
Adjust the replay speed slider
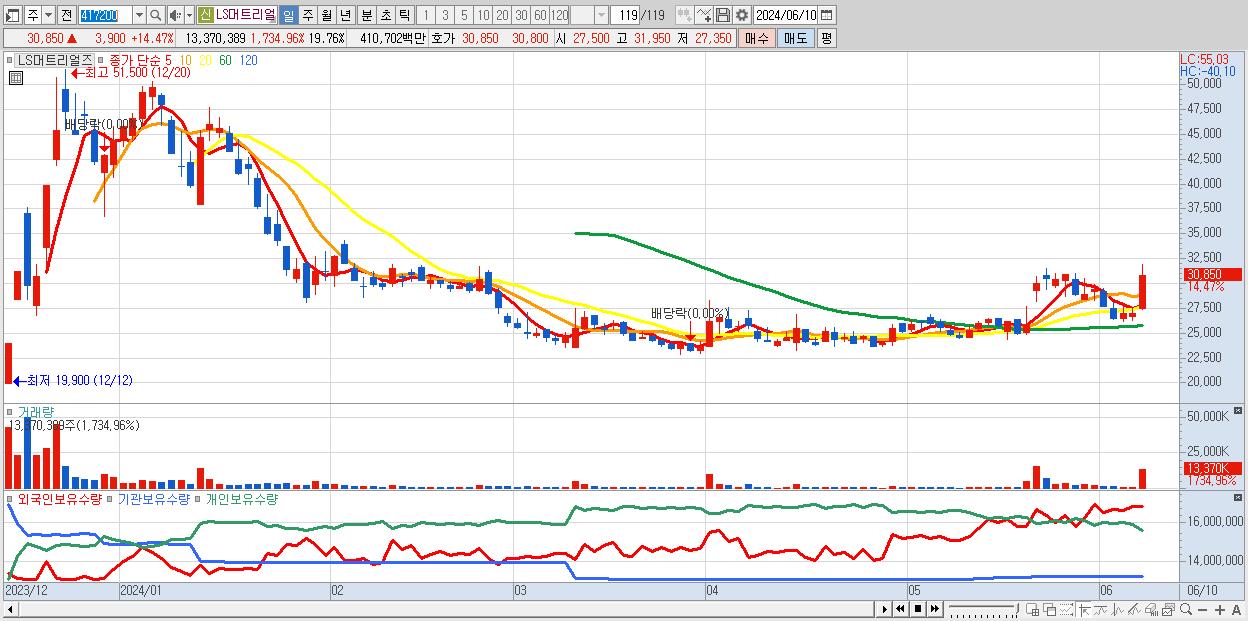tap(984, 609)
